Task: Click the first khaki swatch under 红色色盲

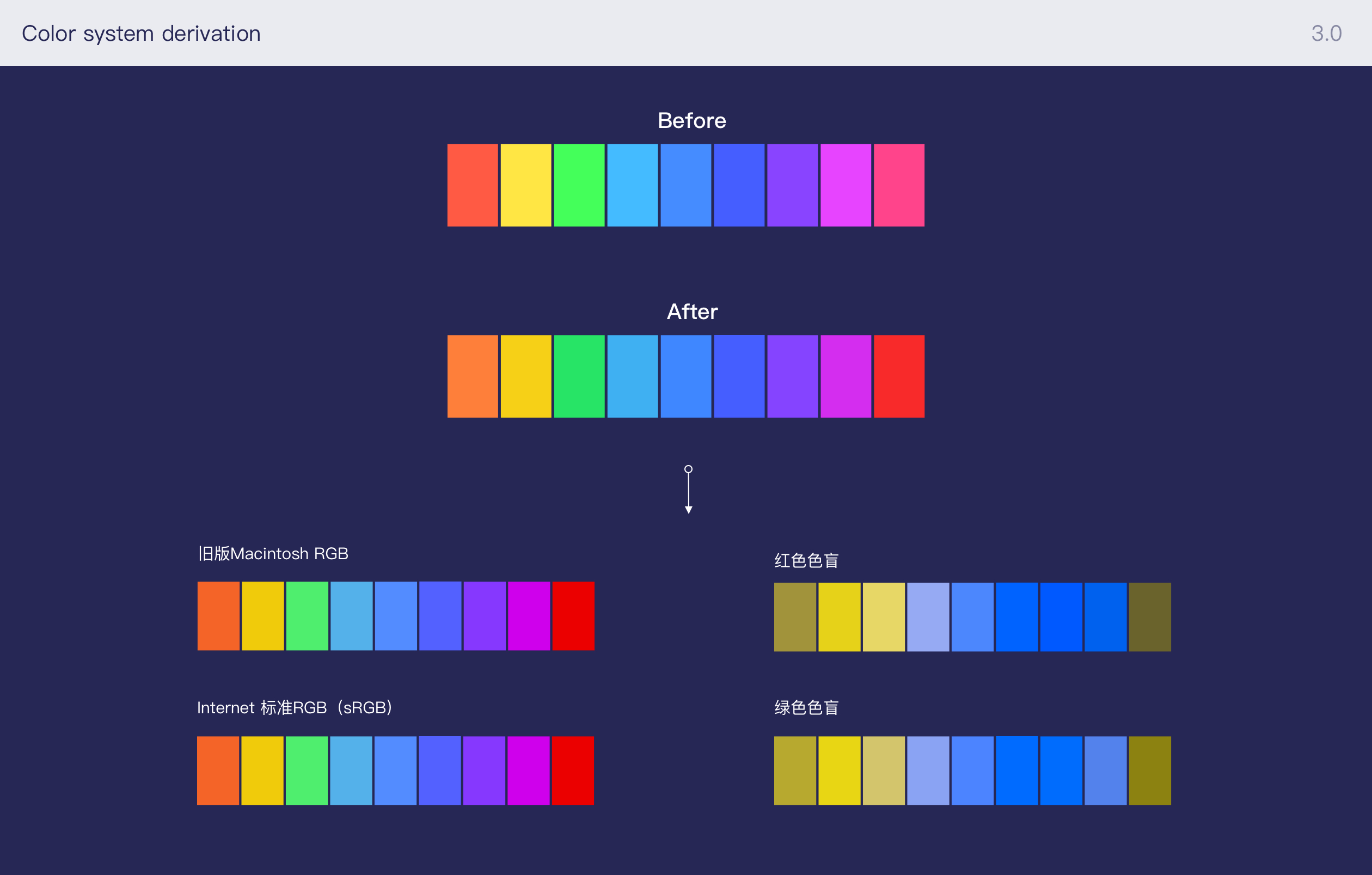Action: click(x=795, y=617)
